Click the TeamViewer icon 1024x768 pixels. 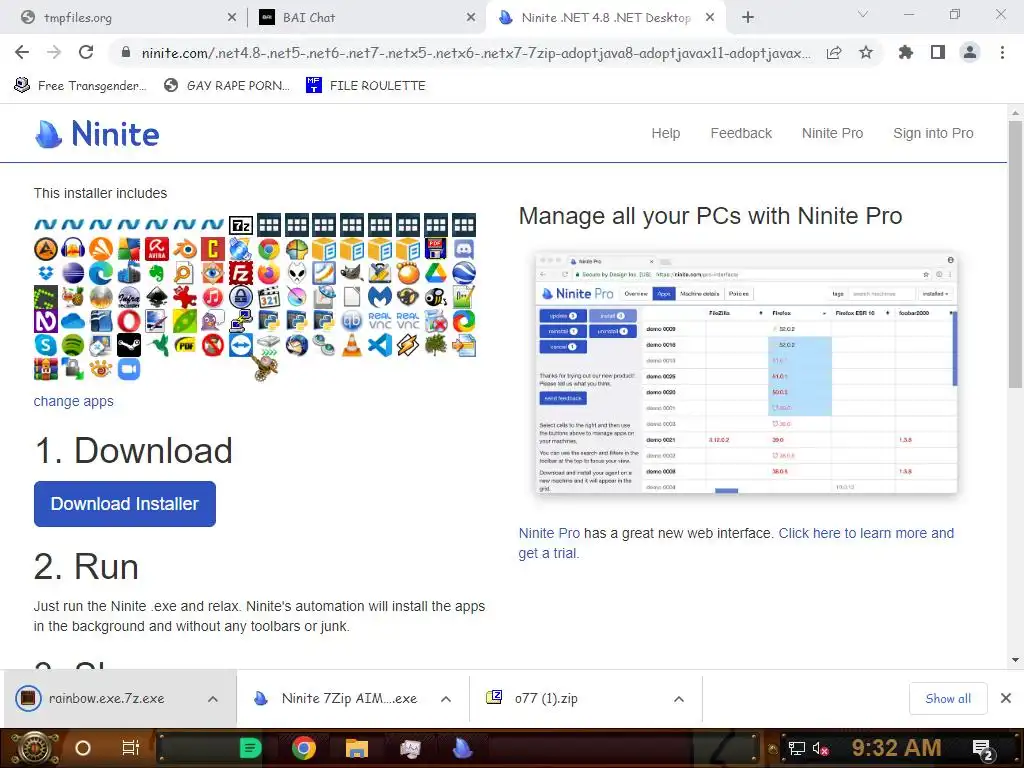240,345
